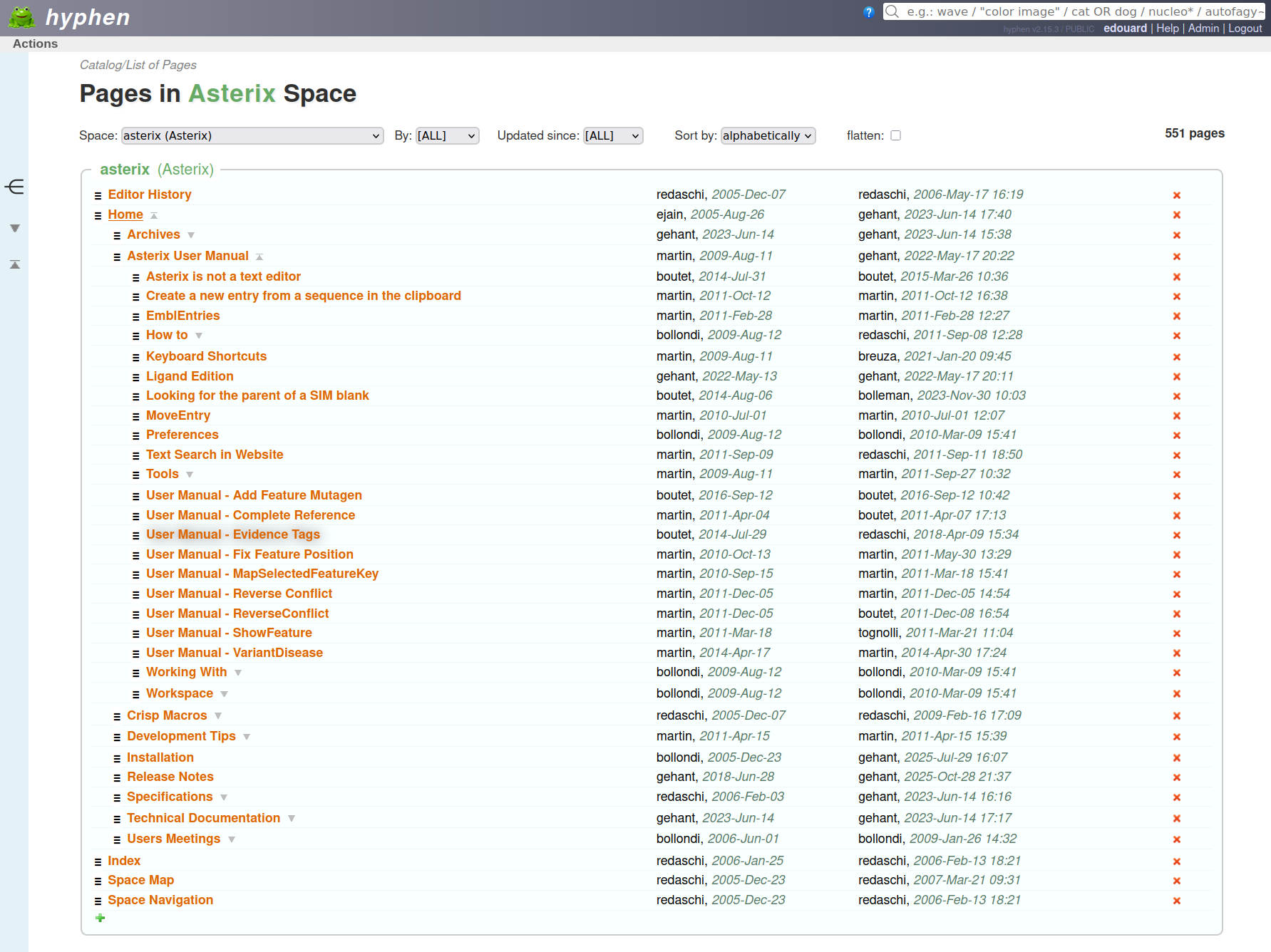Click the hyphen frog logo
The width and height of the screenshot is (1271, 952).
[x=22, y=17]
